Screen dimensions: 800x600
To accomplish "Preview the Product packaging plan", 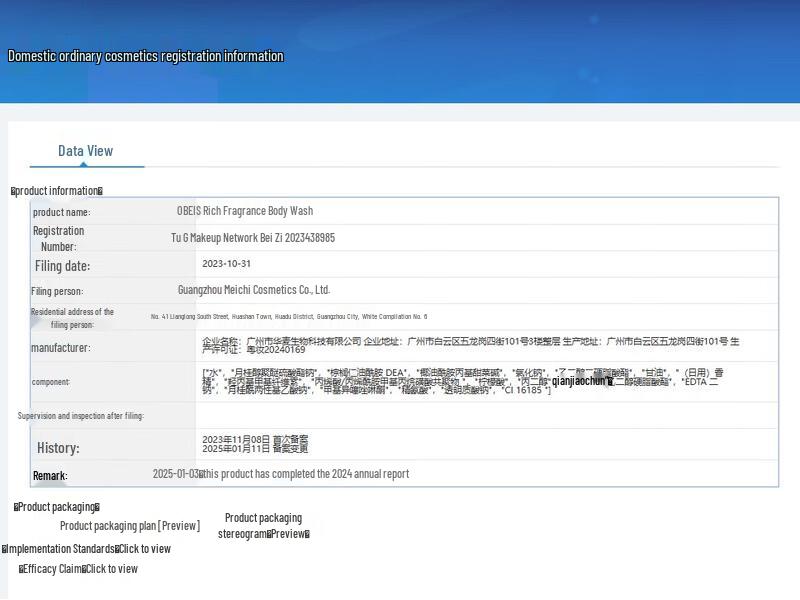I will (x=130, y=526).
